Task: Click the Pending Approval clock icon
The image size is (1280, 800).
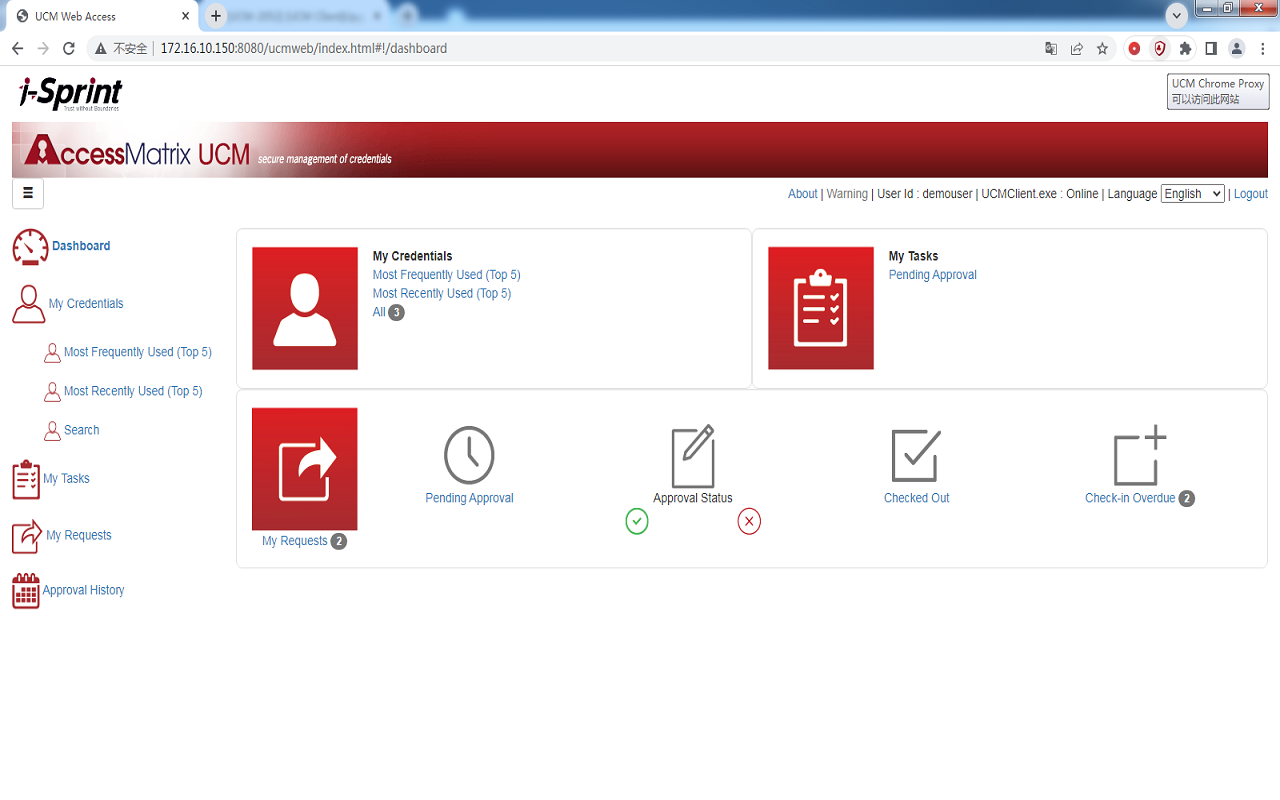Action: pyautogui.click(x=469, y=455)
